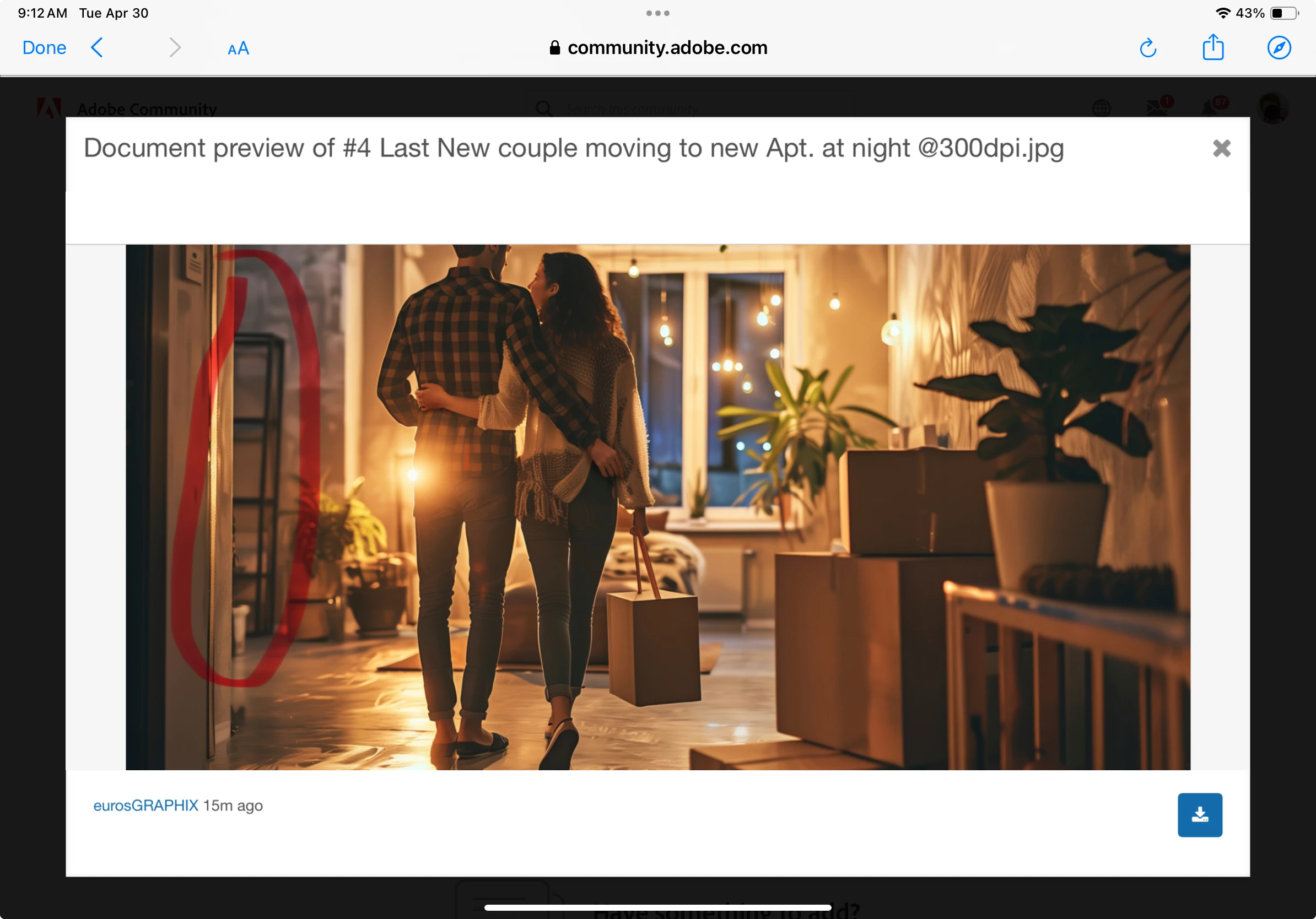Open the language globe icon
This screenshot has height=919, width=1316.
pyautogui.click(x=1101, y=108)
